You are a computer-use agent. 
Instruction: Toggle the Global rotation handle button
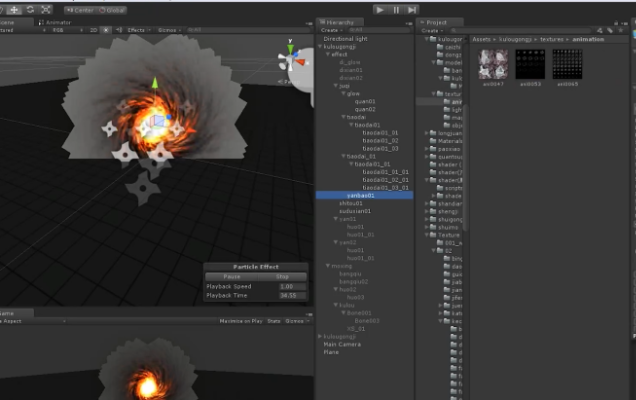tap(112, 10)
